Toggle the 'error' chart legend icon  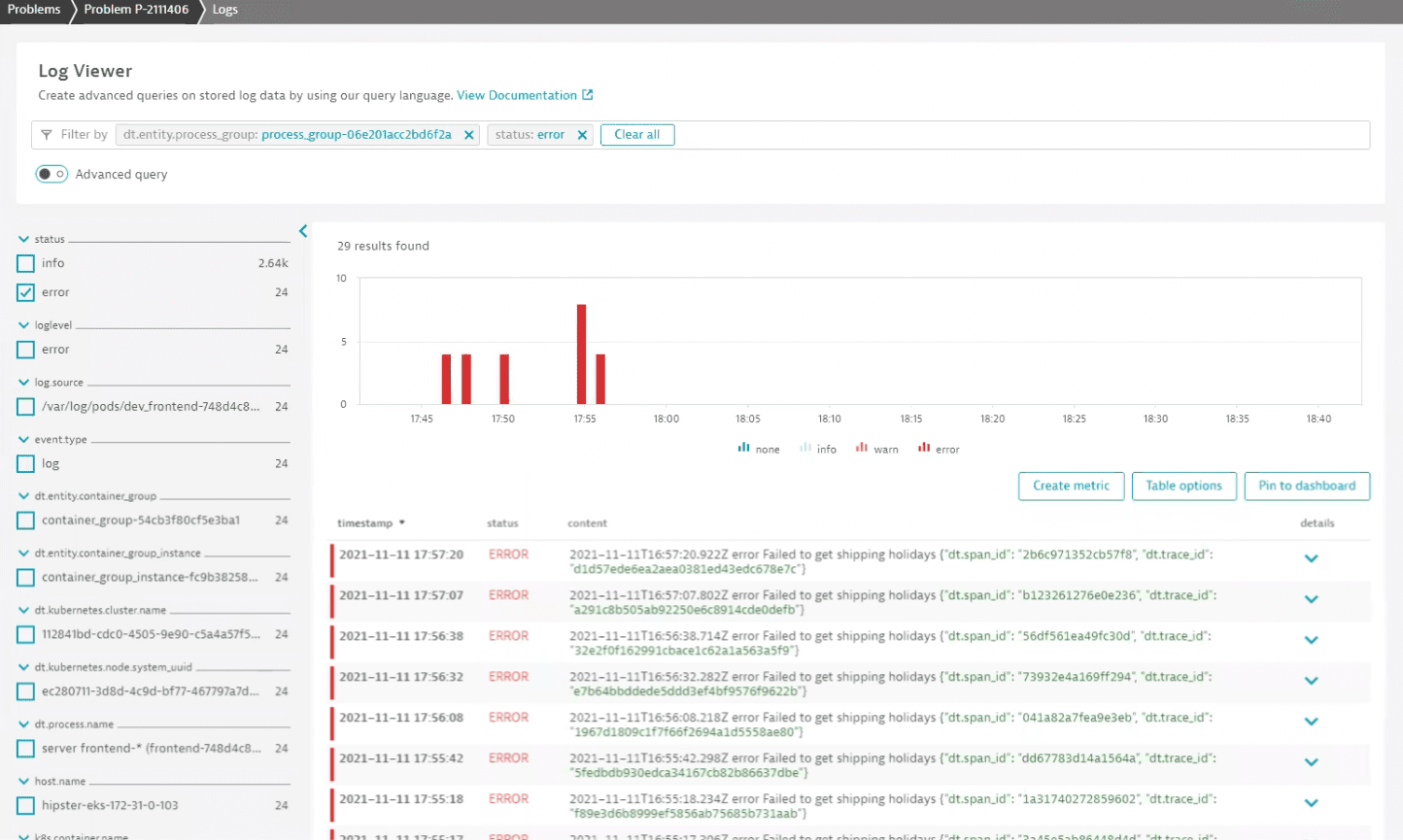pyautogui.click(x=923, y=448)
